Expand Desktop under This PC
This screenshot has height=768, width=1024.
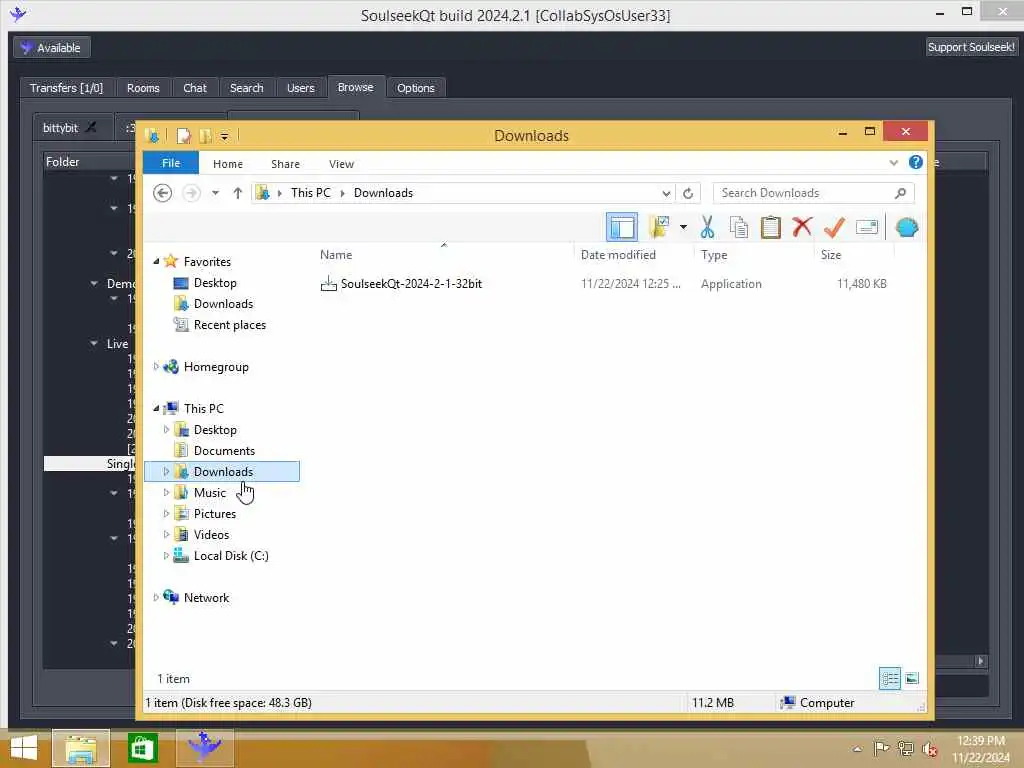tap(166, 430)
